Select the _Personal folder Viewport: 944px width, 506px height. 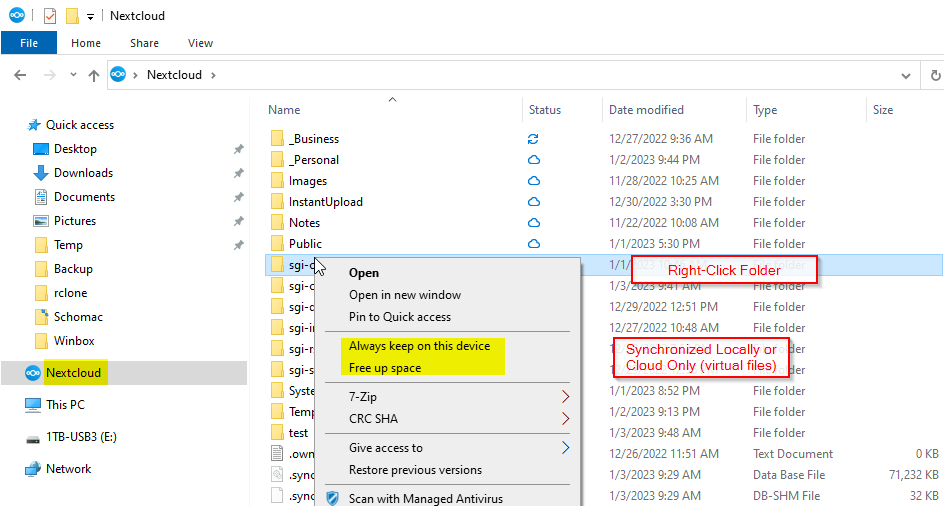point(314,160)
